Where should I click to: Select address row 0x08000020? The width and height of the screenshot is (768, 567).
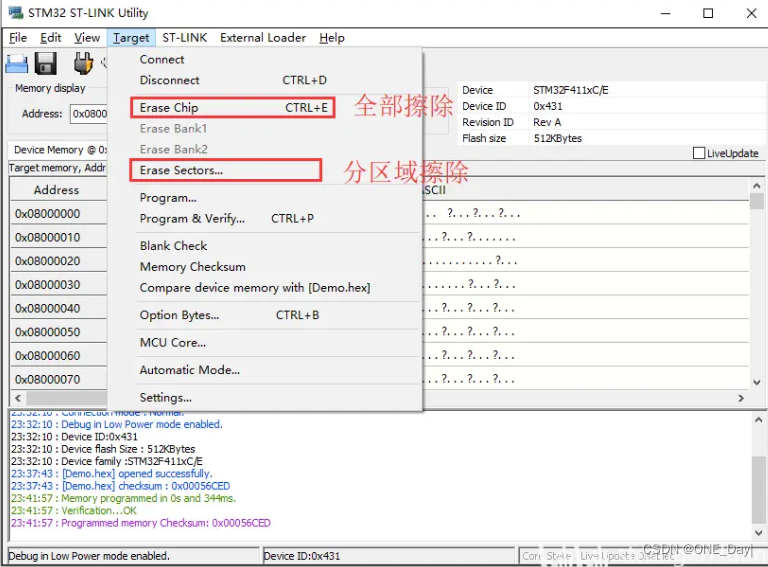click(48, 261)
